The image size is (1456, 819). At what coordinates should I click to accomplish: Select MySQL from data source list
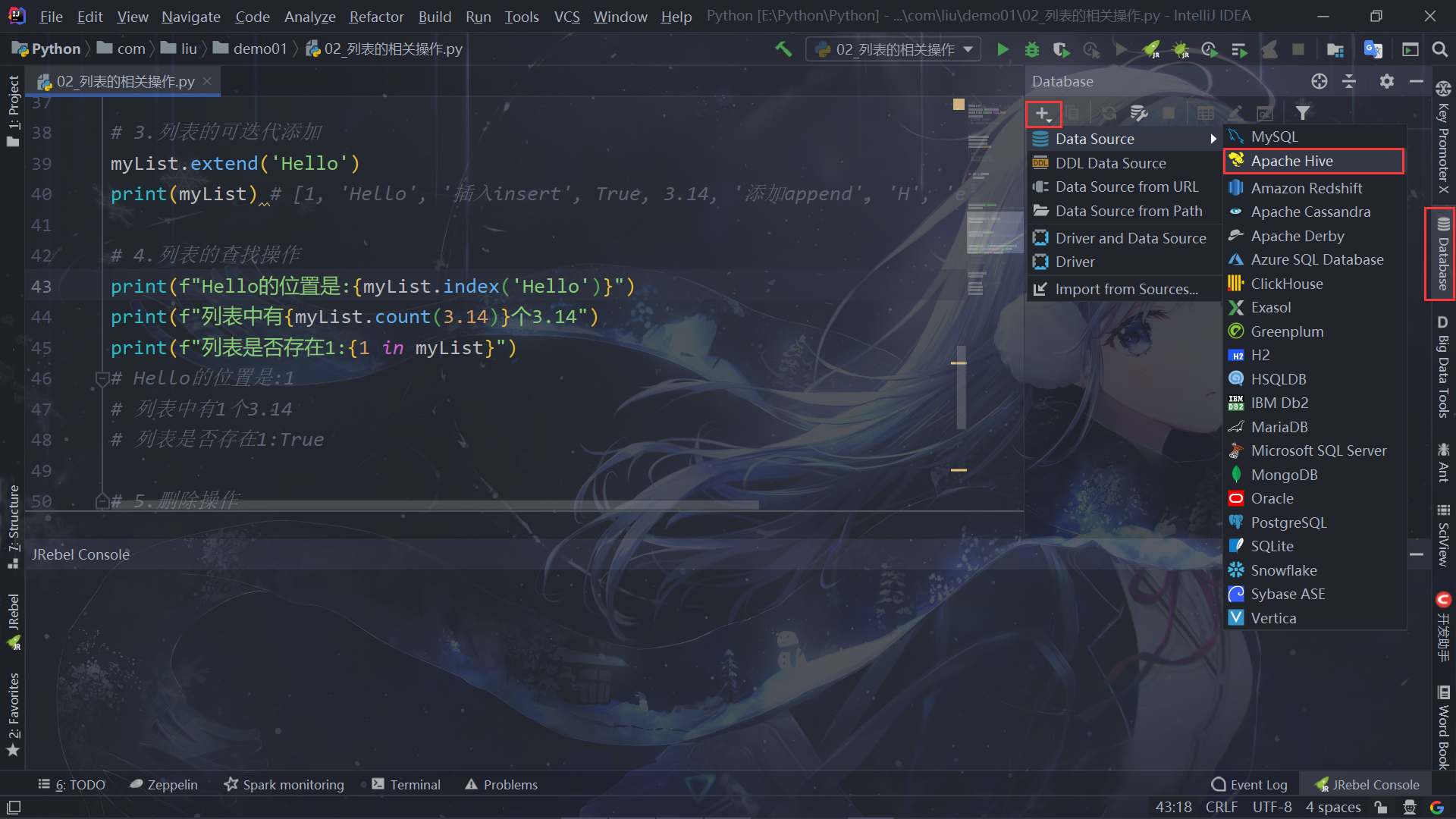click(x=1313, y=136)
